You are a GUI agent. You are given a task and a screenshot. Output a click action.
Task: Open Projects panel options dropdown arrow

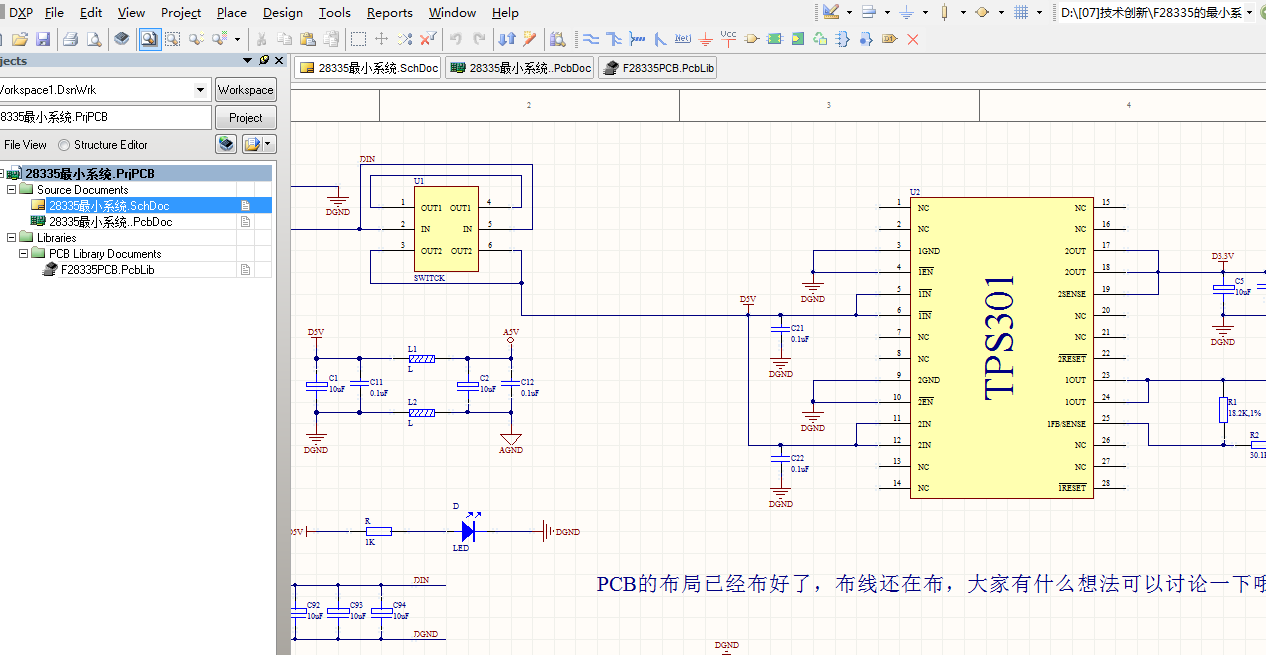248,60
